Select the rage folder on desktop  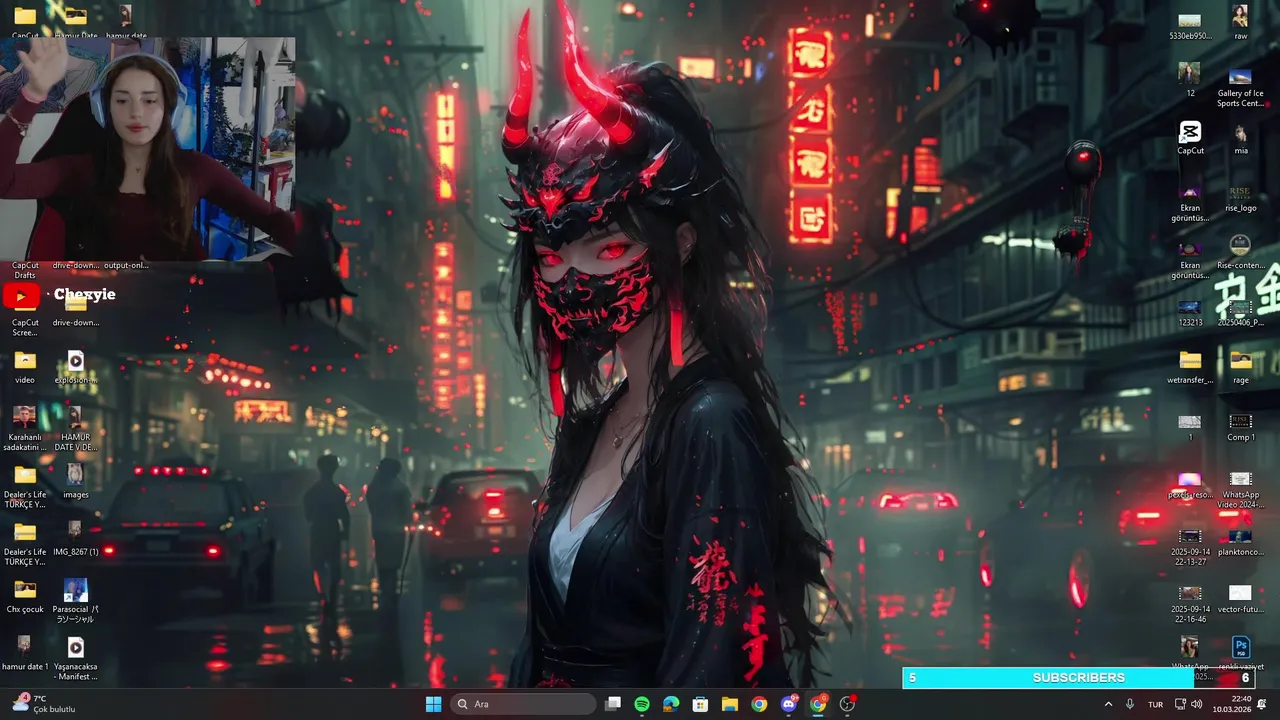[x=1240, y=367]
